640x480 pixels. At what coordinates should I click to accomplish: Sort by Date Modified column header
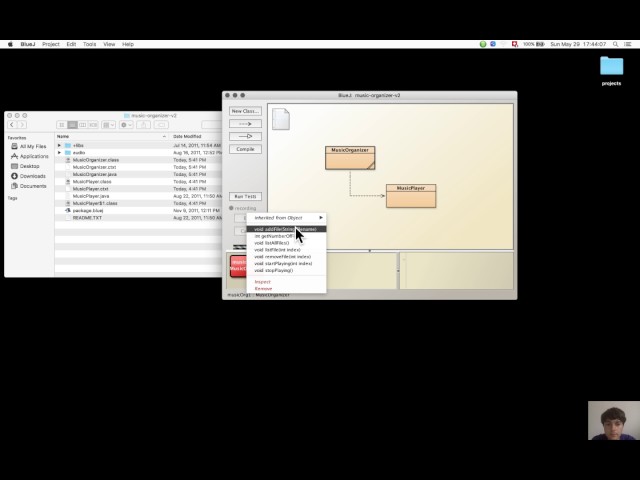(x=196, y=136)
